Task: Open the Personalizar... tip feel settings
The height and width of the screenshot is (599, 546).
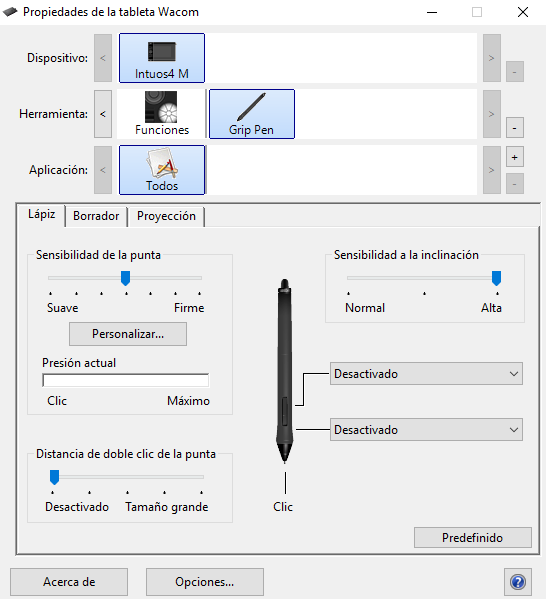Action: [x=128, y=334]
